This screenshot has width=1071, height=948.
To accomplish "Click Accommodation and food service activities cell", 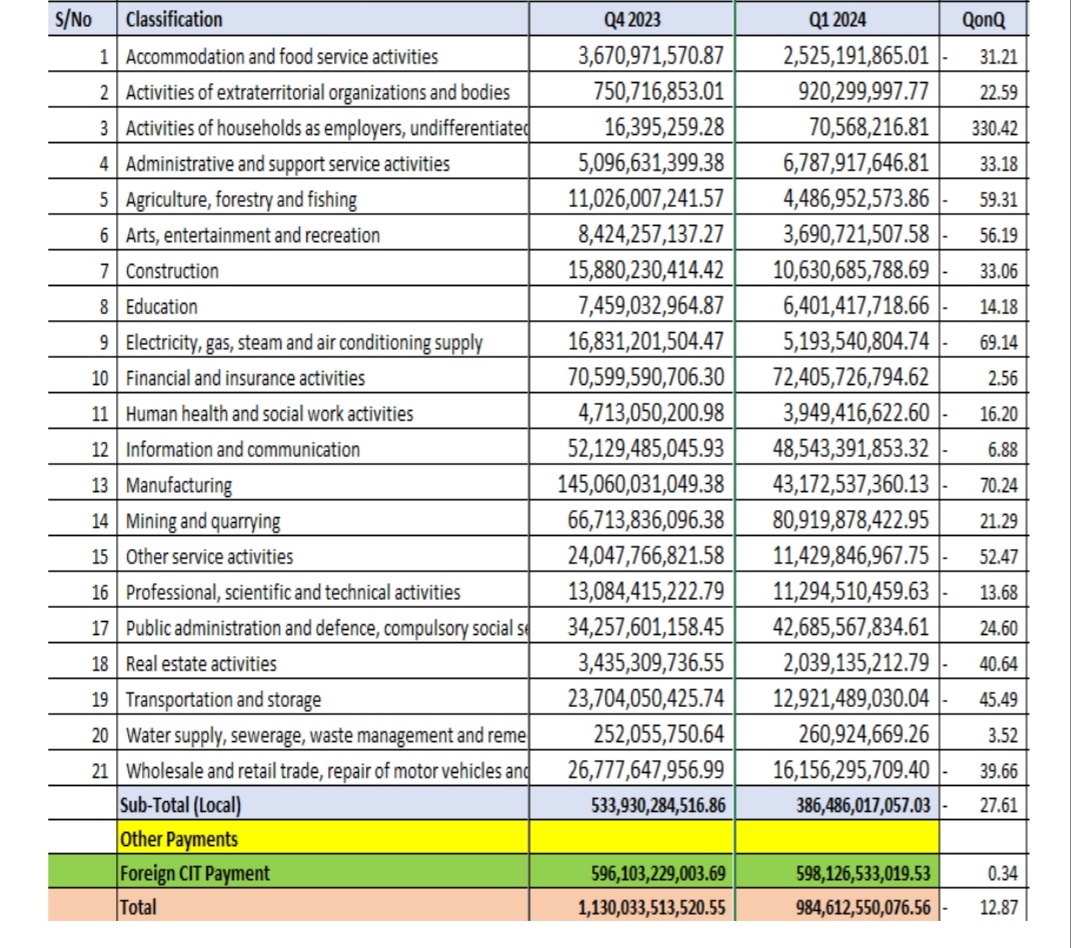I will (281, 56).
